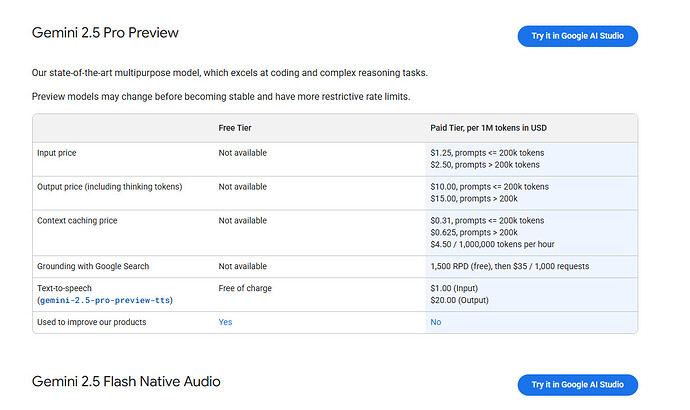This screenshot has width=690, height=410.
Task: Click the $0.31, prompts <= 200k tokens value
Action: click(x=487, y=221)
